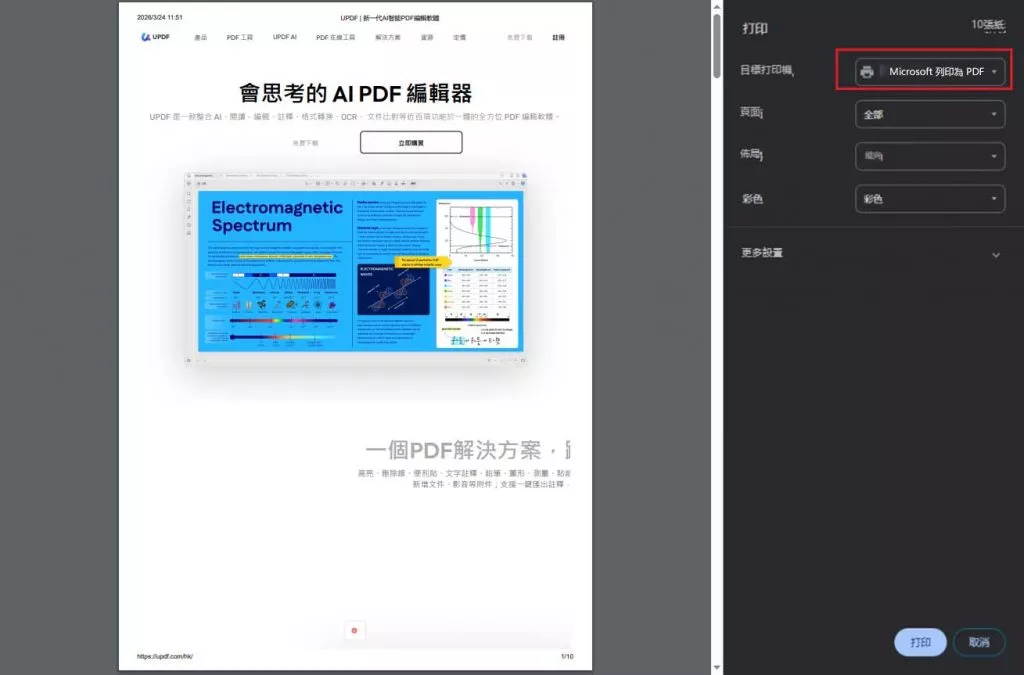Screen dimensions: 1024x675
Task: Click the 立即購買 button in the page preview
Action: click(410, 142)
